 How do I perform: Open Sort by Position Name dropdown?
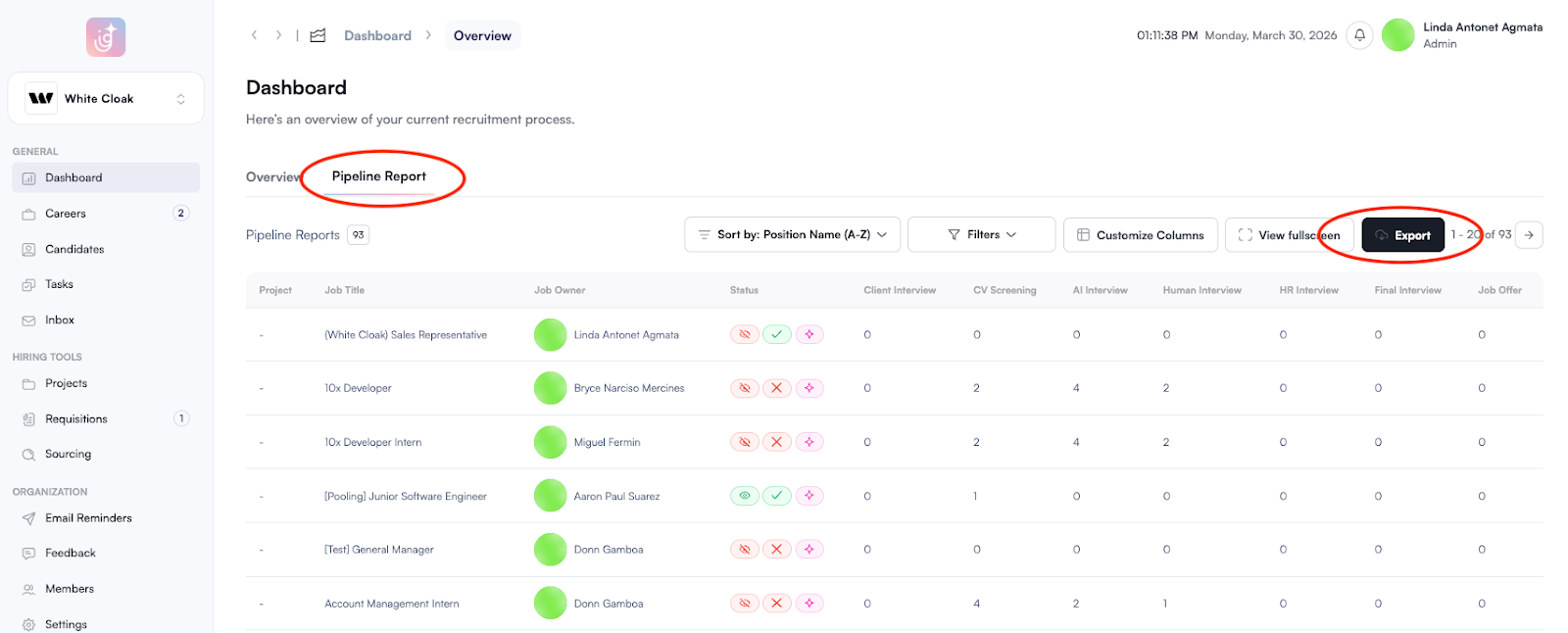pos(792,235)
